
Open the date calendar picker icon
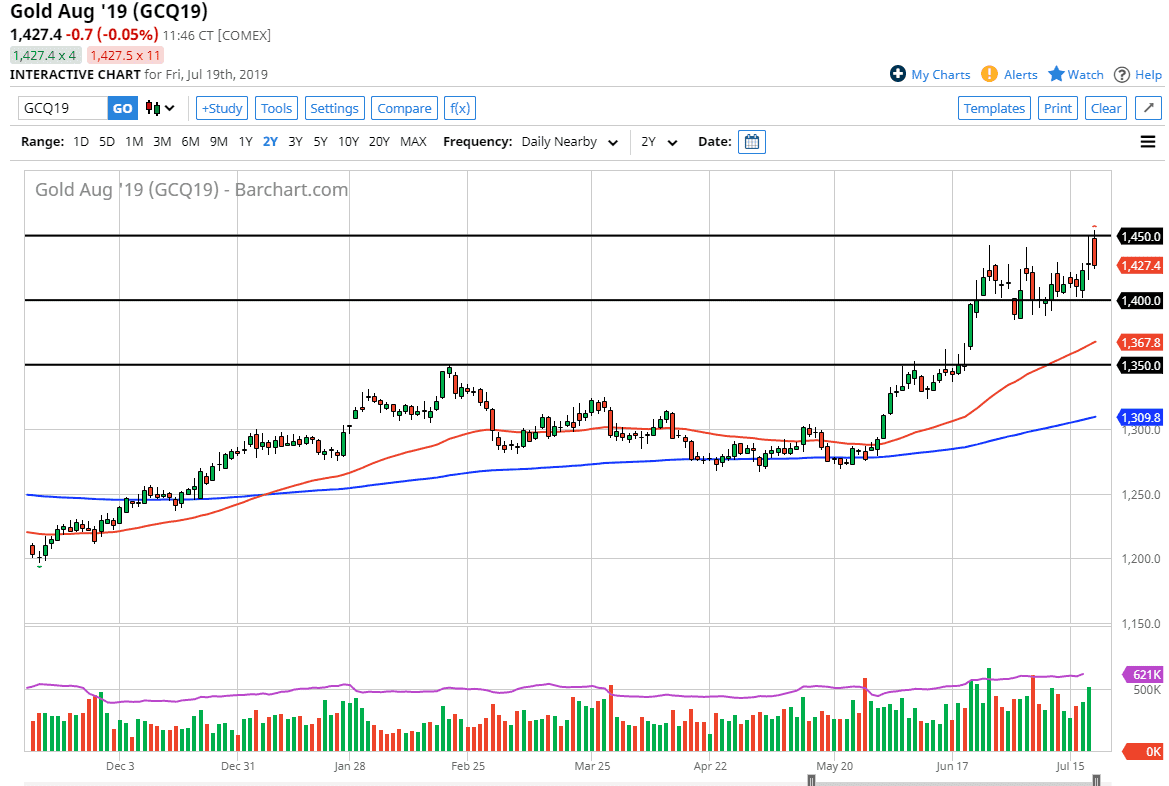752,142
